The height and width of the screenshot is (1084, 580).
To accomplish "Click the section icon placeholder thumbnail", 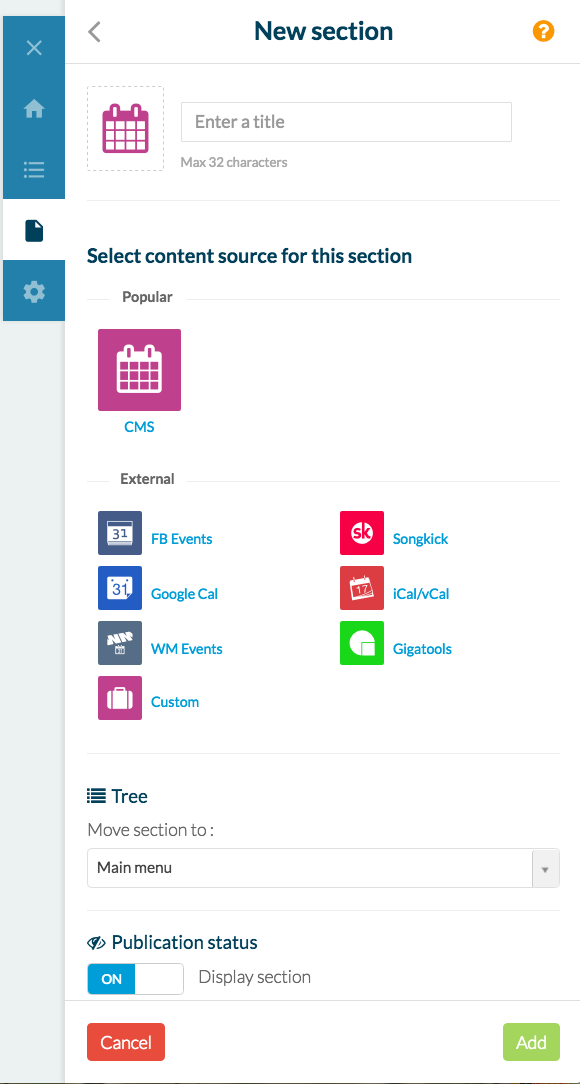I will (x=125, y=129).
